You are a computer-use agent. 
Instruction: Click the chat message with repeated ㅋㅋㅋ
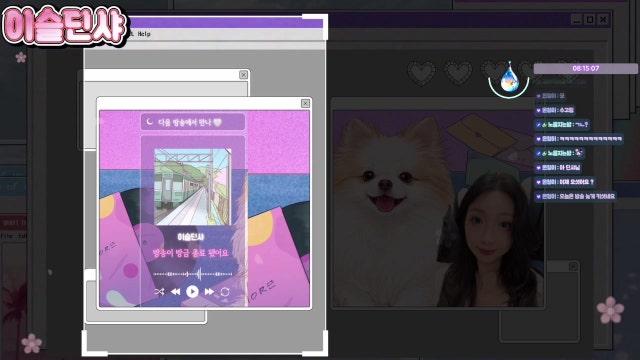coord(579,139)
